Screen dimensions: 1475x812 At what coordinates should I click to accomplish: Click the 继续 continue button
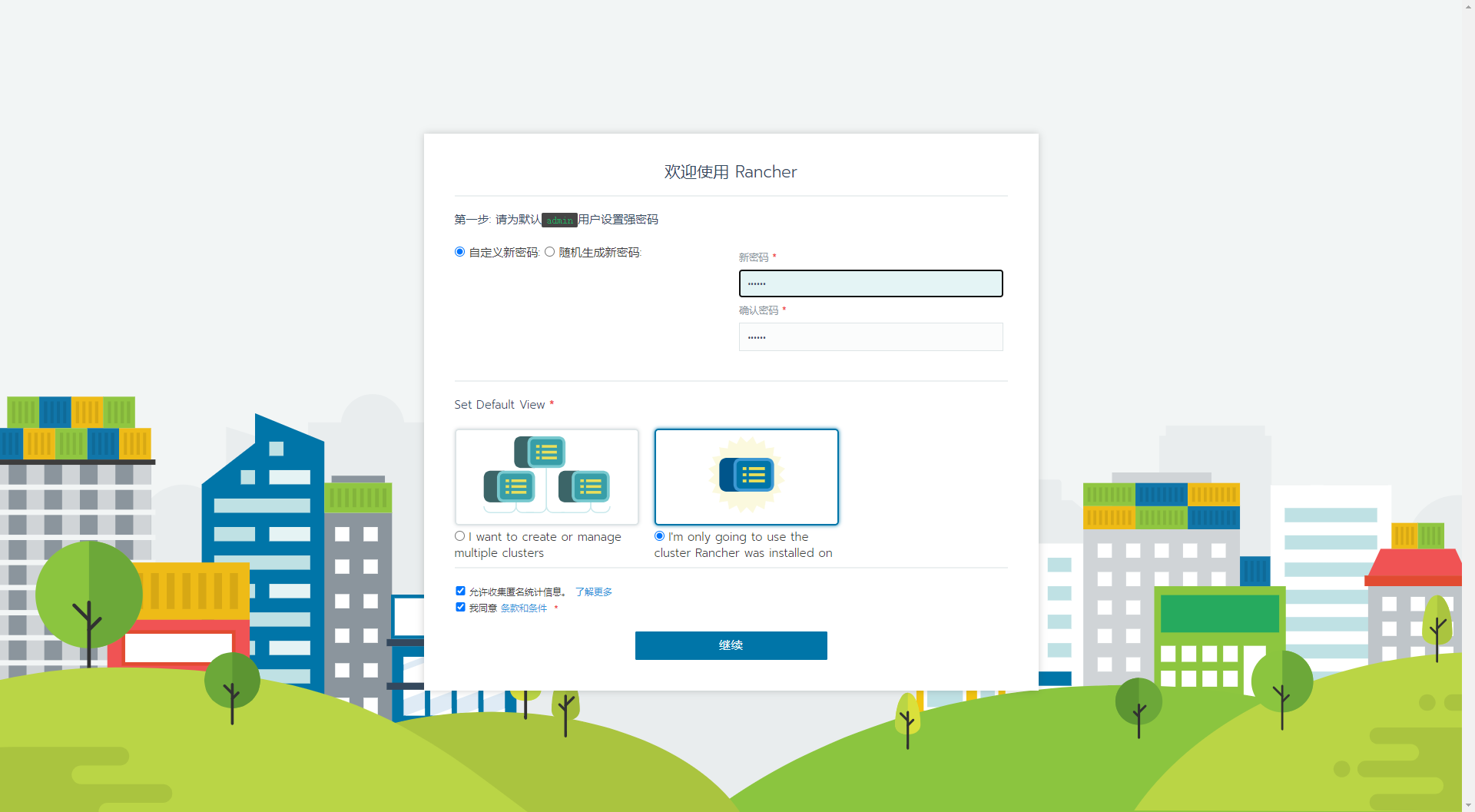click(731, 645)
